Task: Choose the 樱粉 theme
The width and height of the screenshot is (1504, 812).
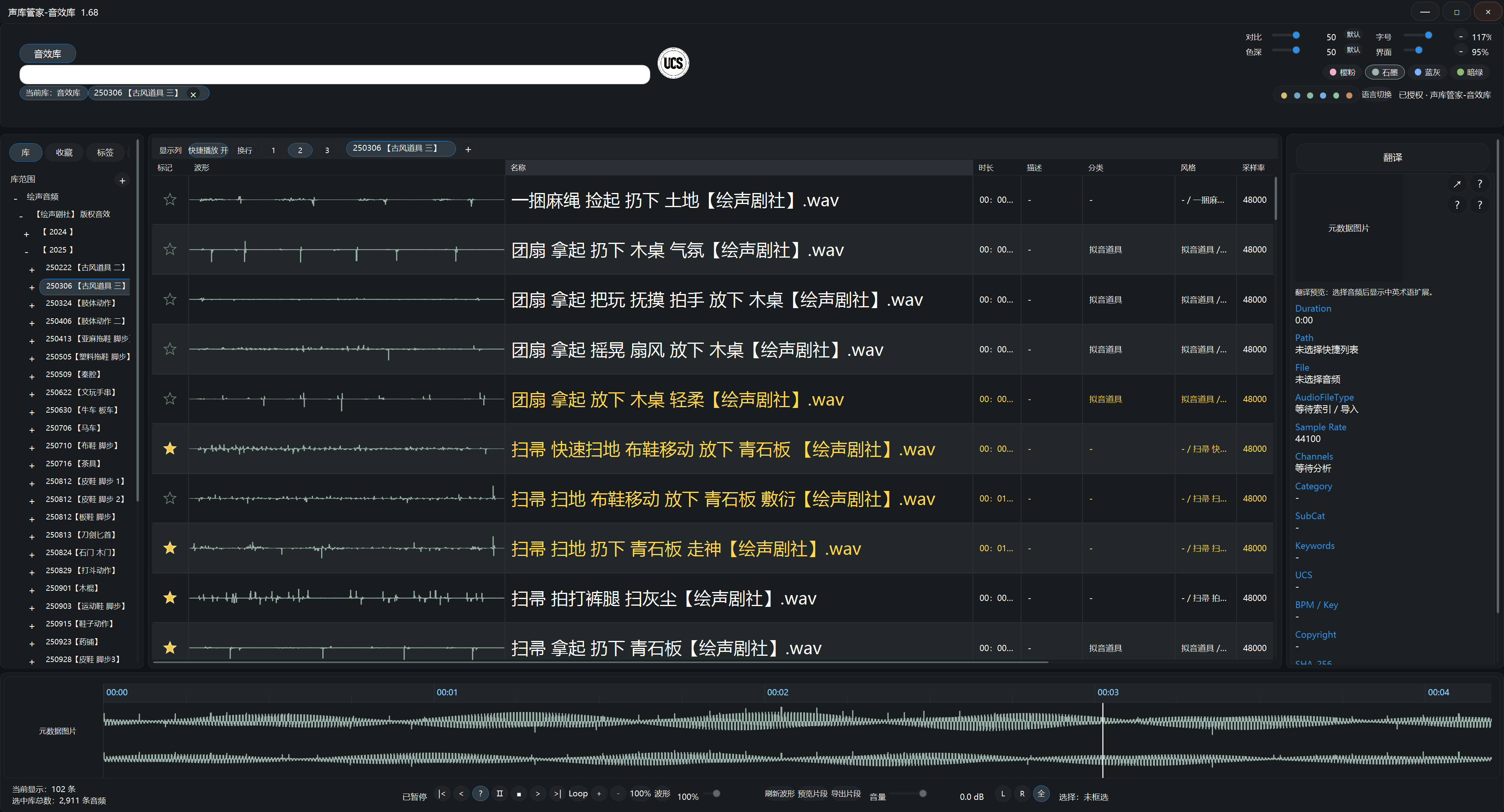Action: 1342,72
